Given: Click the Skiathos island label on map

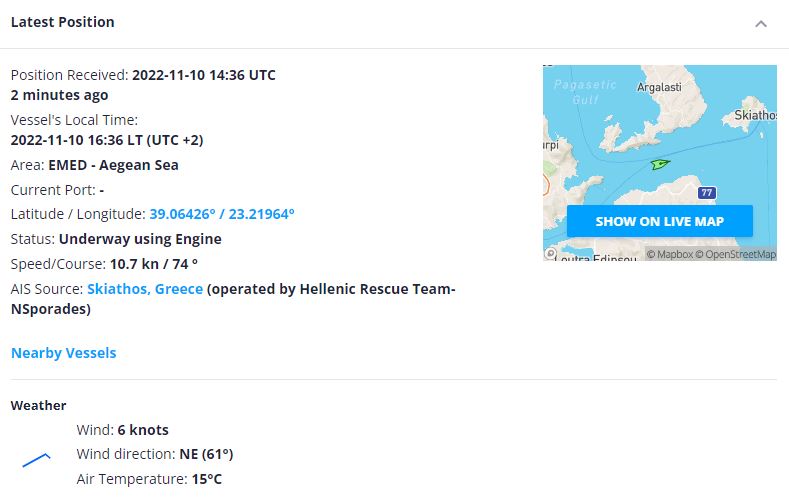Looking at the screenshot, I should (x=755, y=116).
